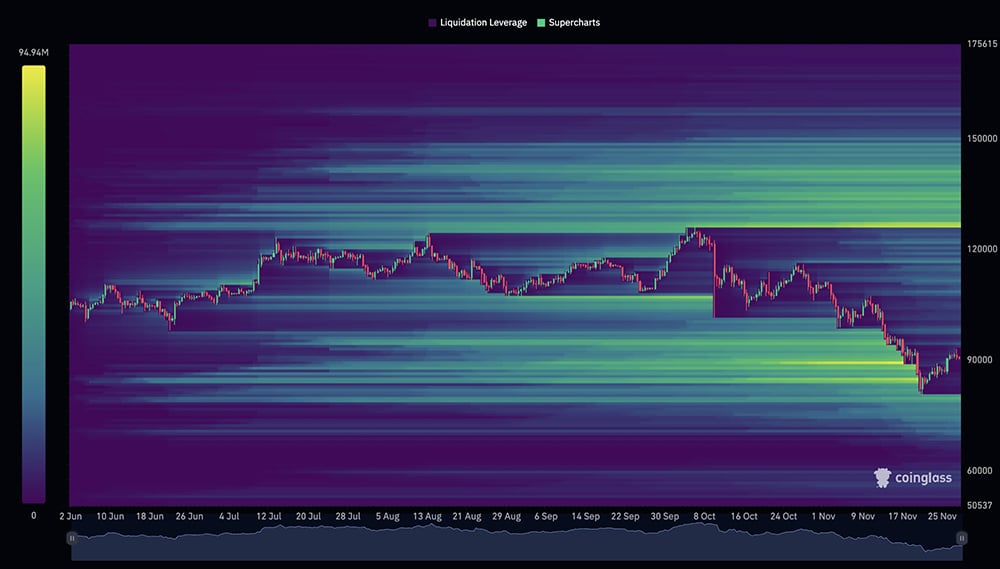Click the 12 Jul date label
This screenshot has height=569, width=1000.
click(268, 517)
